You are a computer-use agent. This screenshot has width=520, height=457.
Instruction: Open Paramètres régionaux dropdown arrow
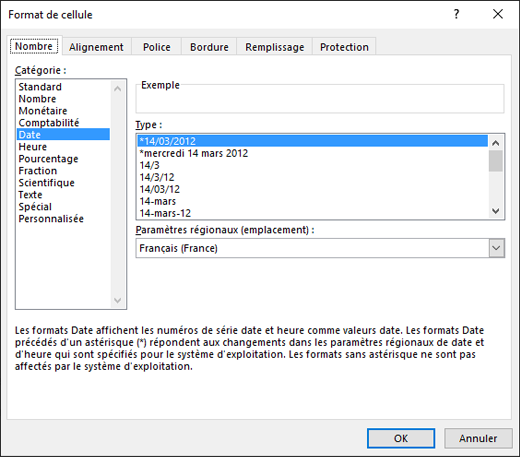tap(496, 248)
